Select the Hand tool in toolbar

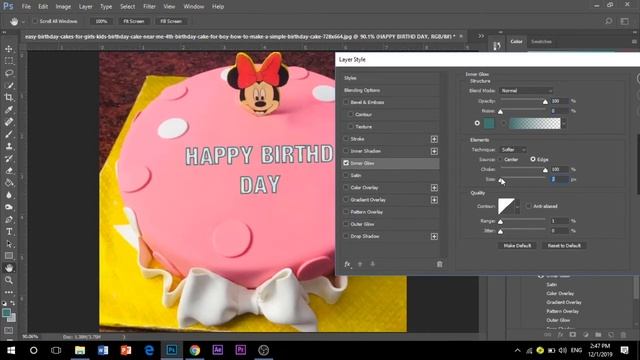coord(9,268)
